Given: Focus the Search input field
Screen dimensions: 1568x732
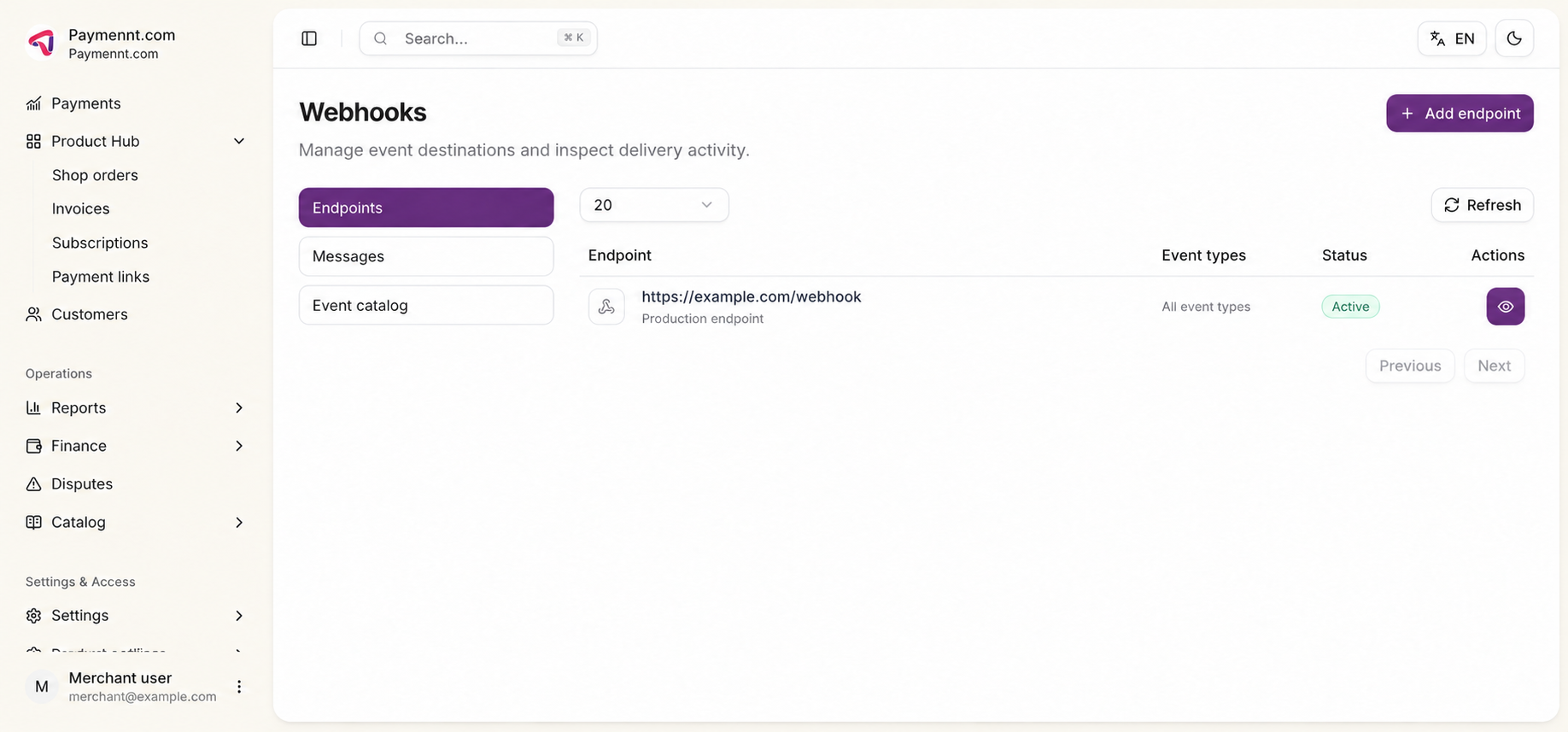Looking at the screenshot, I should [x=478, y=38].
